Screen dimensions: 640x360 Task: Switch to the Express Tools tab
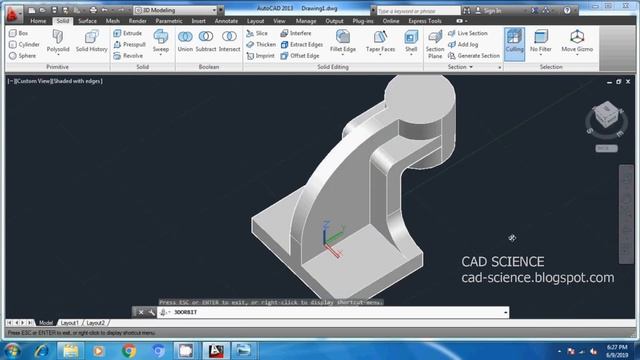pyautogui.click(x=425, y=21)
